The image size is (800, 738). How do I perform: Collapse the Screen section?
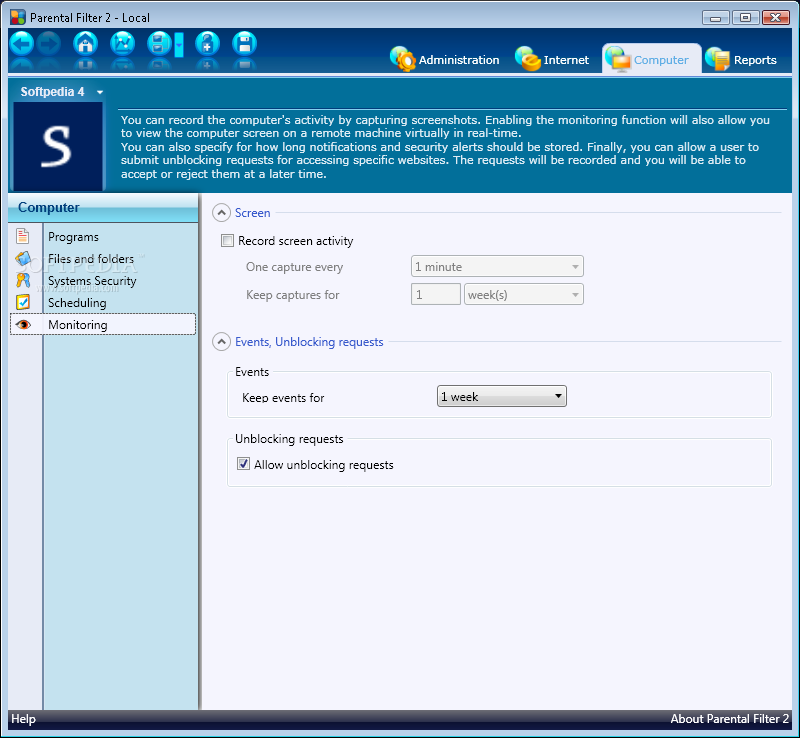coord(221,213)
